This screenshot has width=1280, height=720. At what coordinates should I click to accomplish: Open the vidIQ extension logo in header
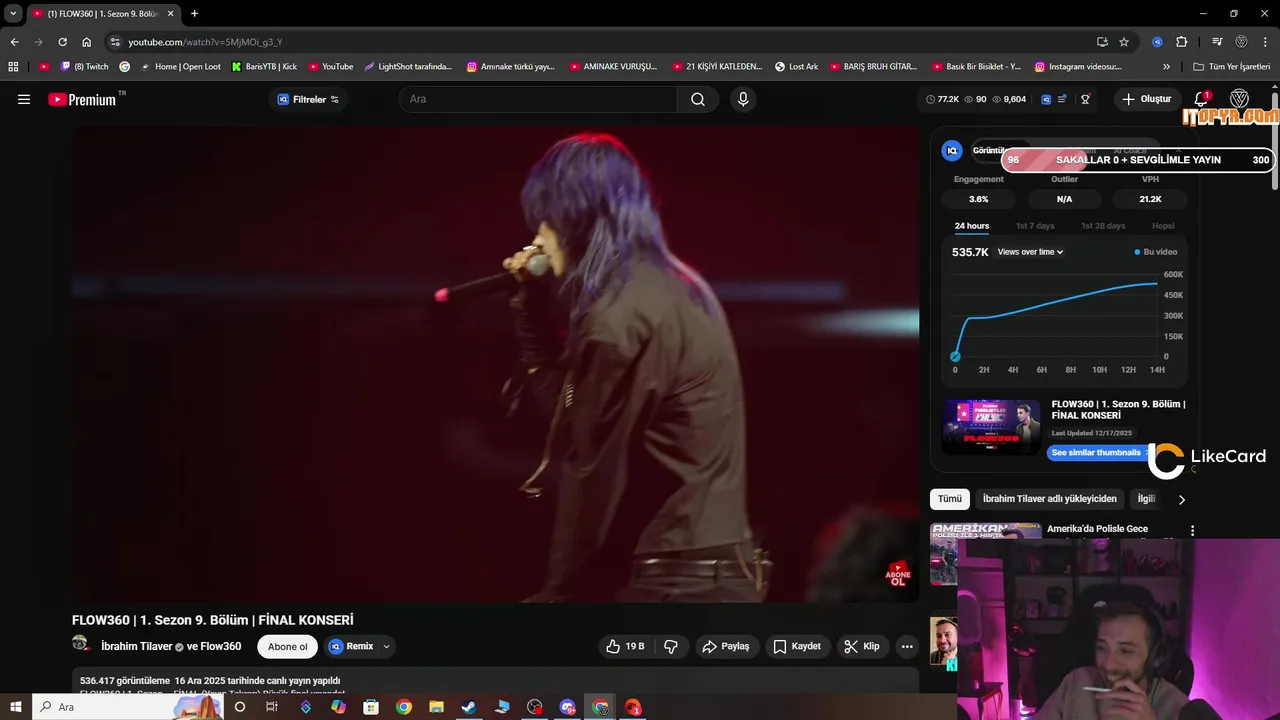(1046, 99)
